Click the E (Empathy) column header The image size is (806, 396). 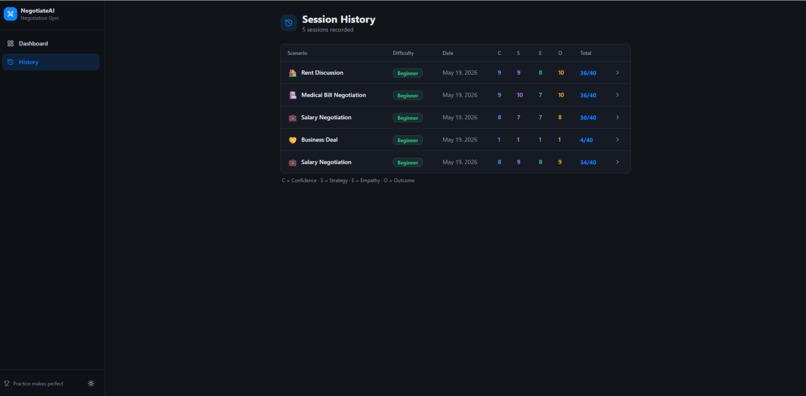click(540, 53)
